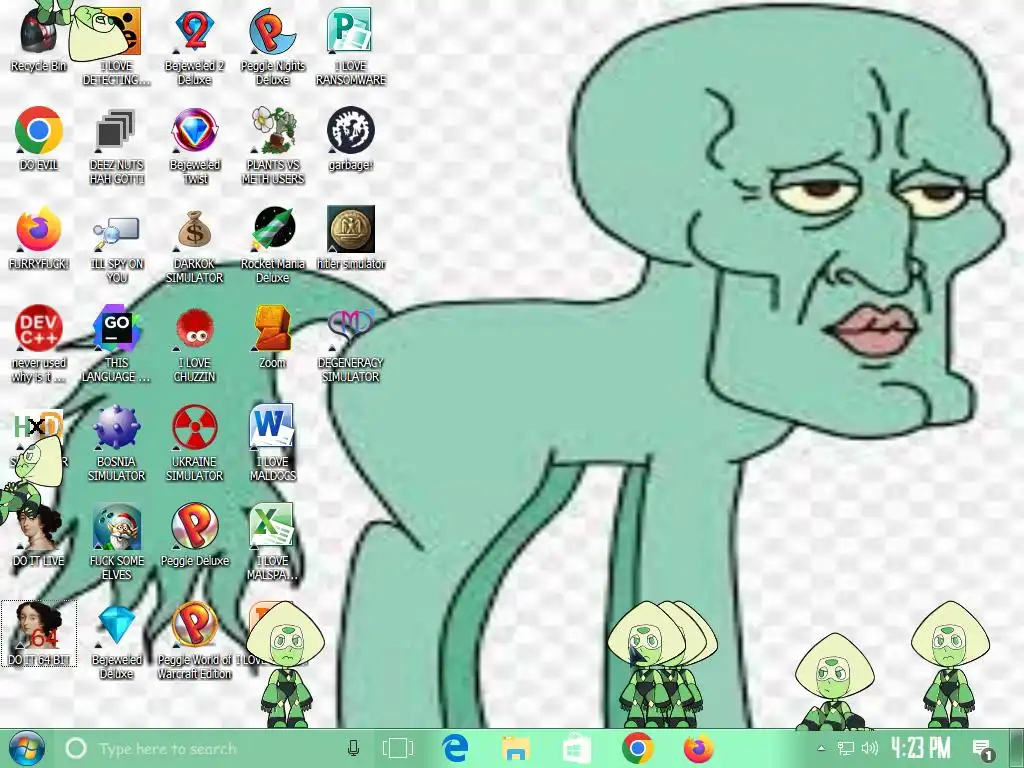Viewport: 1024px width, 768px height.
Task: Open the network status tray icon
Action: click(846, 748)
